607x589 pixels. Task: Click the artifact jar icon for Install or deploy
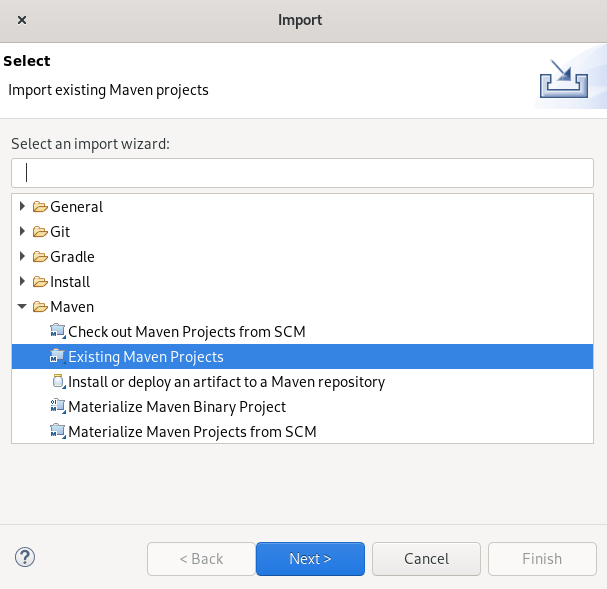pos(58,382)
